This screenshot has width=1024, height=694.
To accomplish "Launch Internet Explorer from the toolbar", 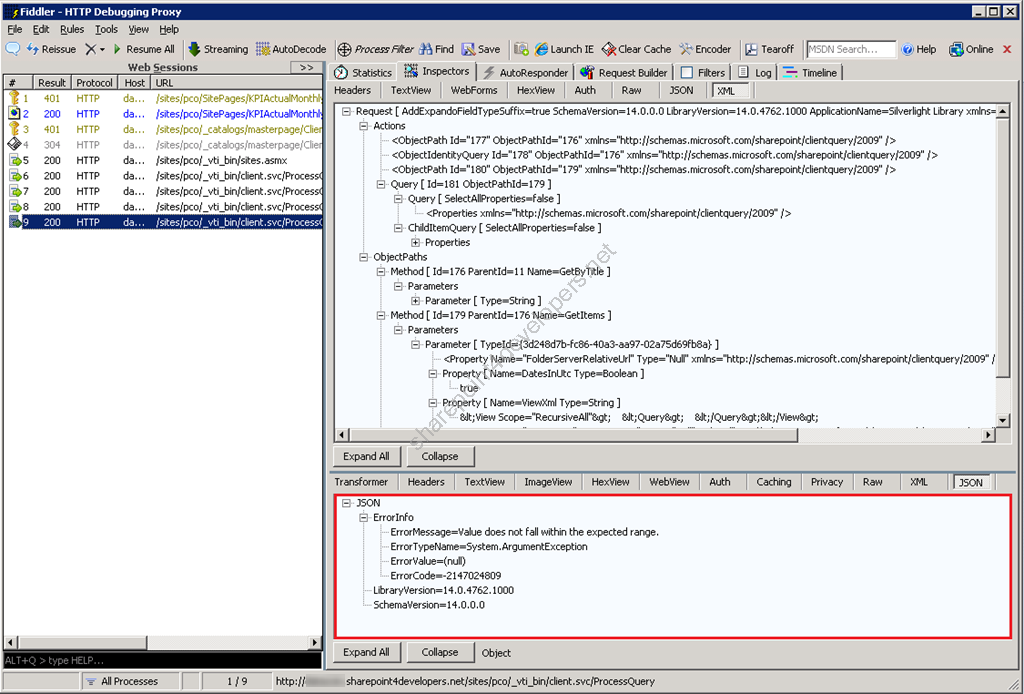I will pos(564,49).
